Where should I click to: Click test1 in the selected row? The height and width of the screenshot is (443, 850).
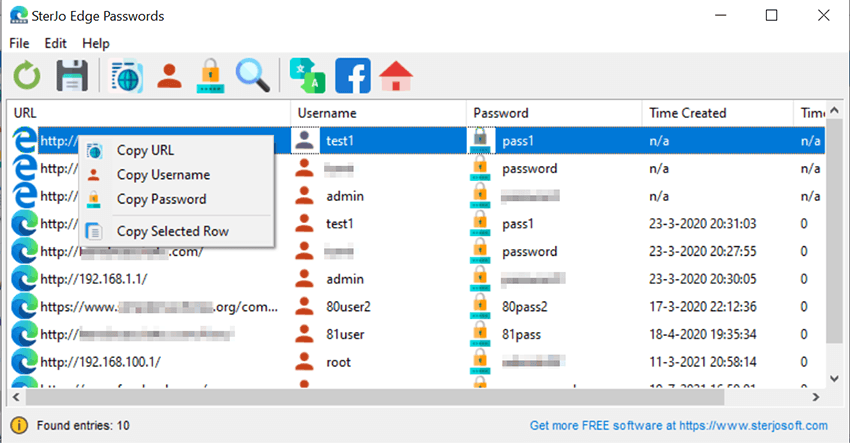(x=339, y=140)
